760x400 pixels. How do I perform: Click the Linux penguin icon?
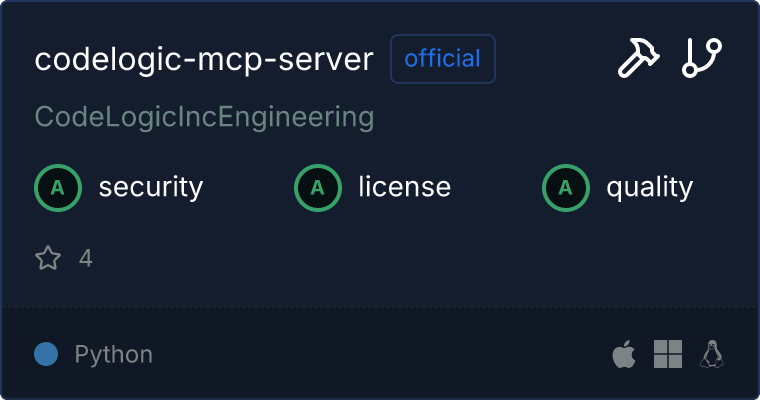click(x=712, y=354)
